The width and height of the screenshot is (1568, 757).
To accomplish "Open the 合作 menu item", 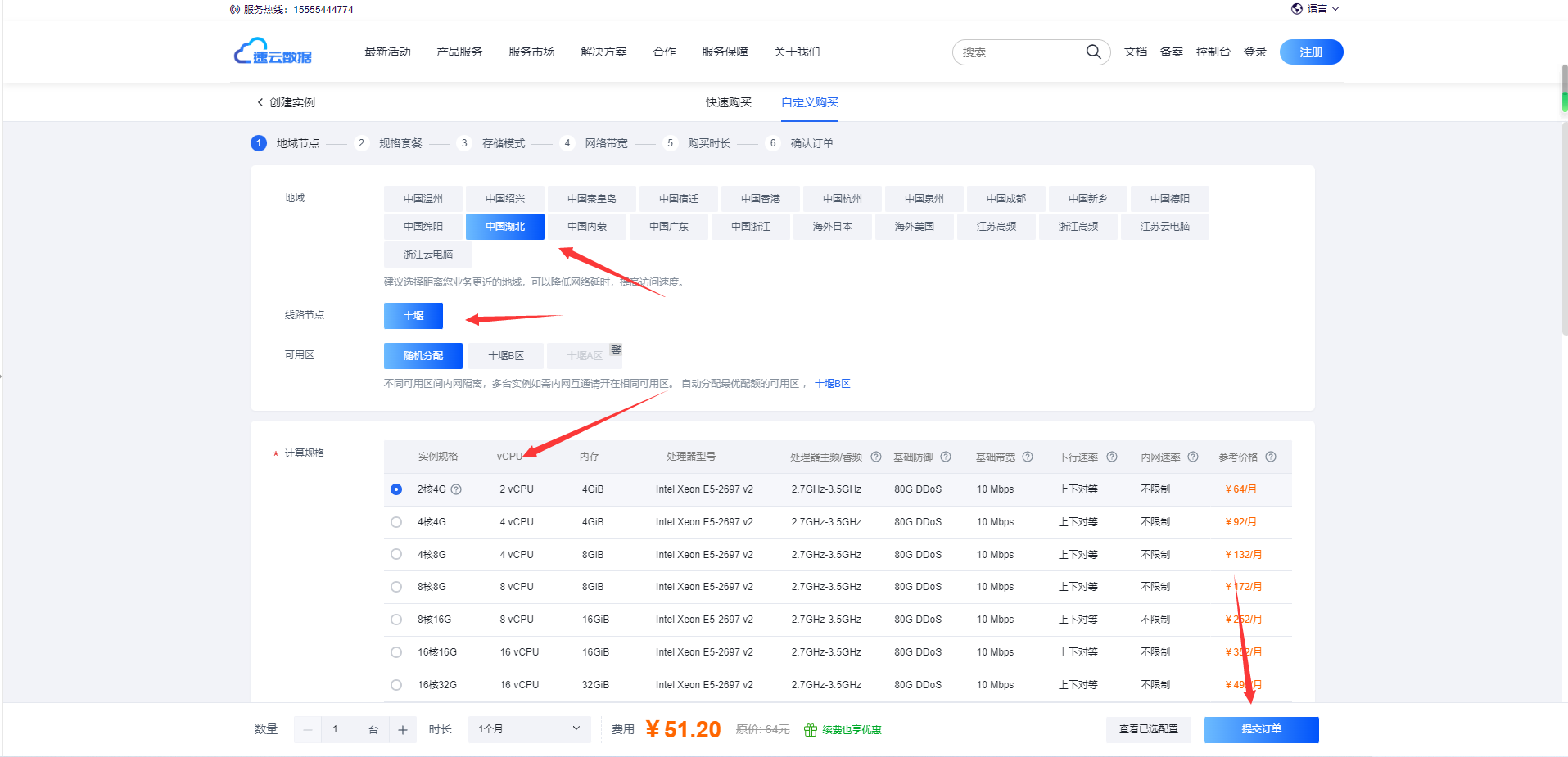I will (x=664, y=52).
